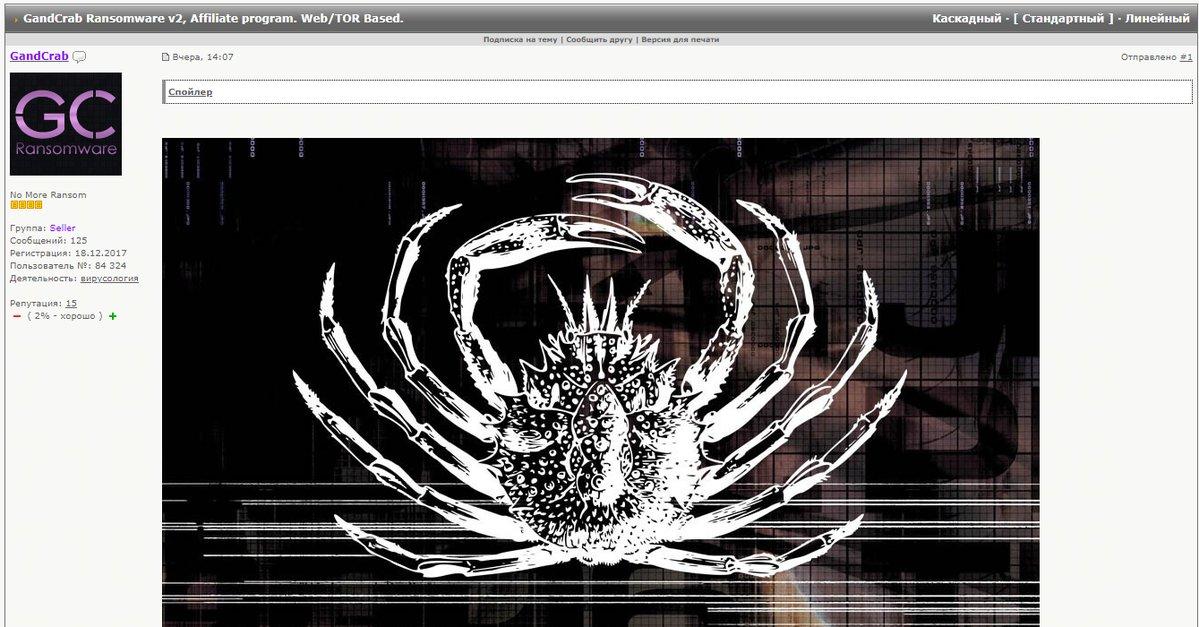Click the crab illustration image in post

600,382
